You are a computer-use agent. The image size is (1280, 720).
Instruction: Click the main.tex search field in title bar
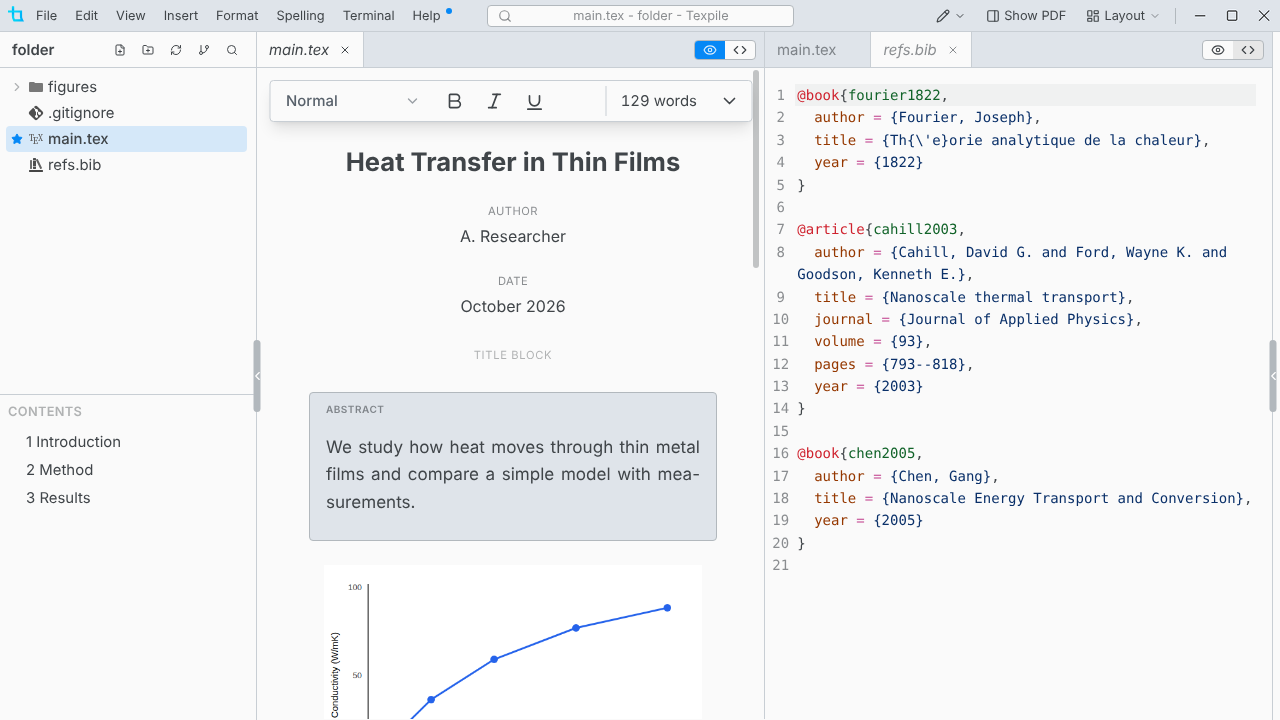tap(640, 16)
